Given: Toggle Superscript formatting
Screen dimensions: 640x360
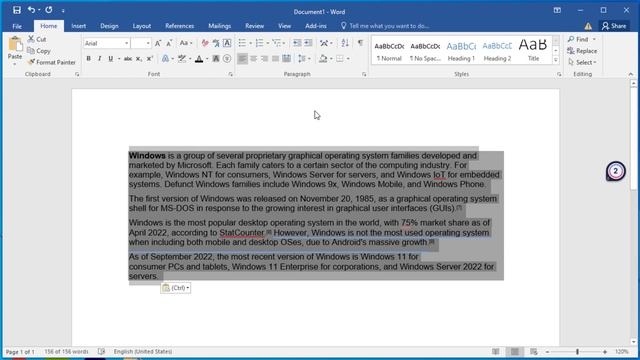Looking at the screenshot, I should pyautogui.click(x=150, y=59).
